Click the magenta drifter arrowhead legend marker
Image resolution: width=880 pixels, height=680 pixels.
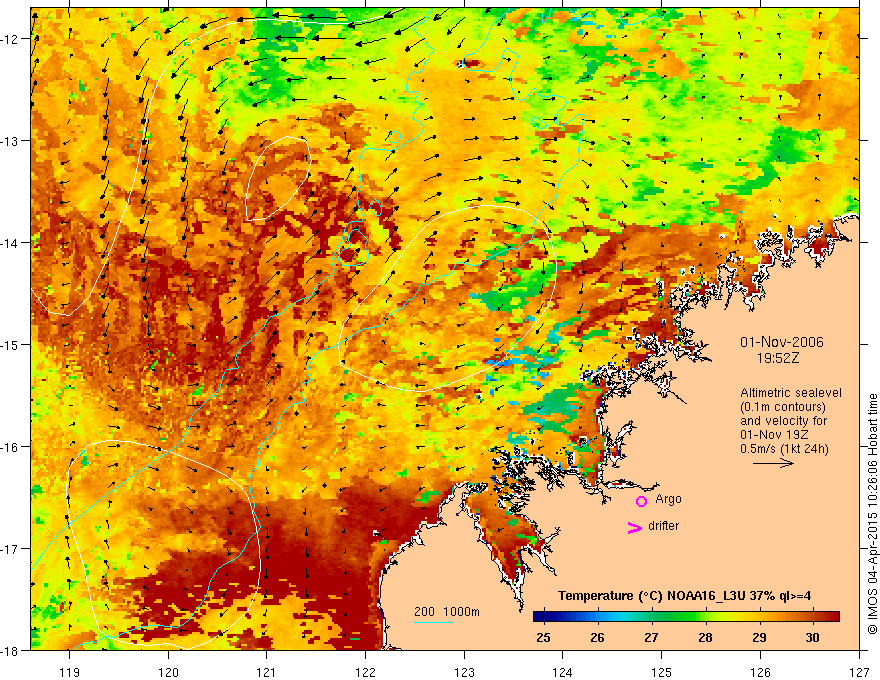[635, 527]
